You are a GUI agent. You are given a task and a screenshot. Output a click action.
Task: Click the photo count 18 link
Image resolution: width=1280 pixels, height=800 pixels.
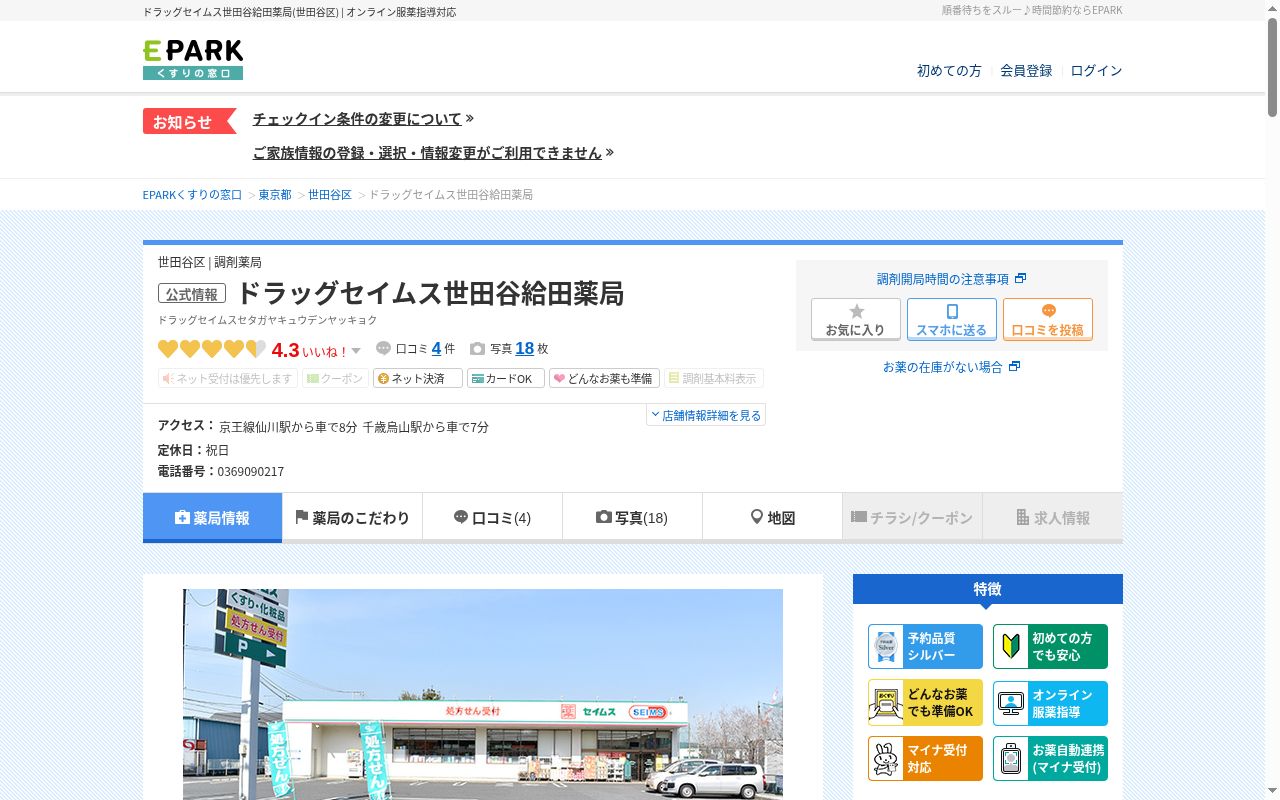(524, 349)
